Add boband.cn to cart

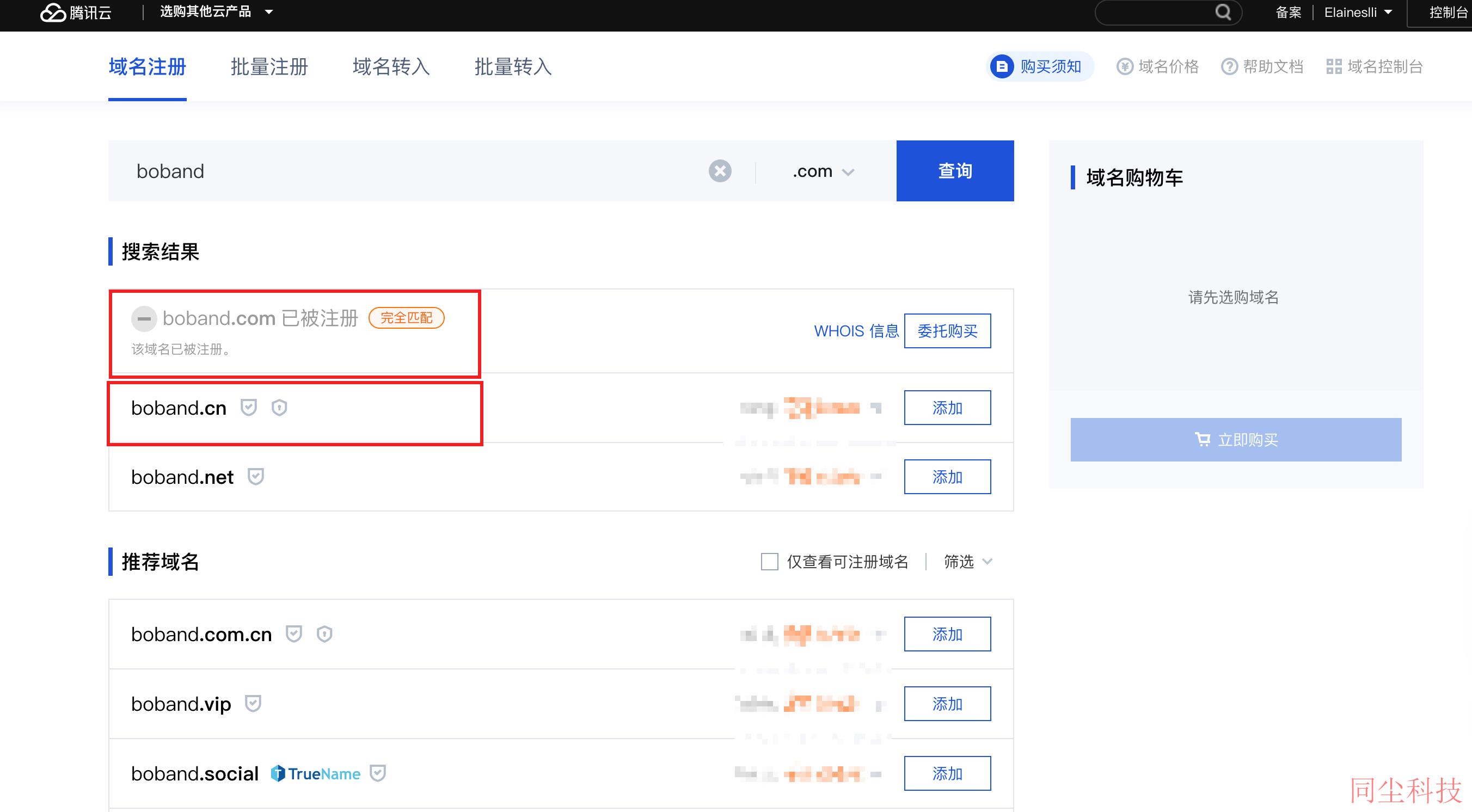pos(947,408)
